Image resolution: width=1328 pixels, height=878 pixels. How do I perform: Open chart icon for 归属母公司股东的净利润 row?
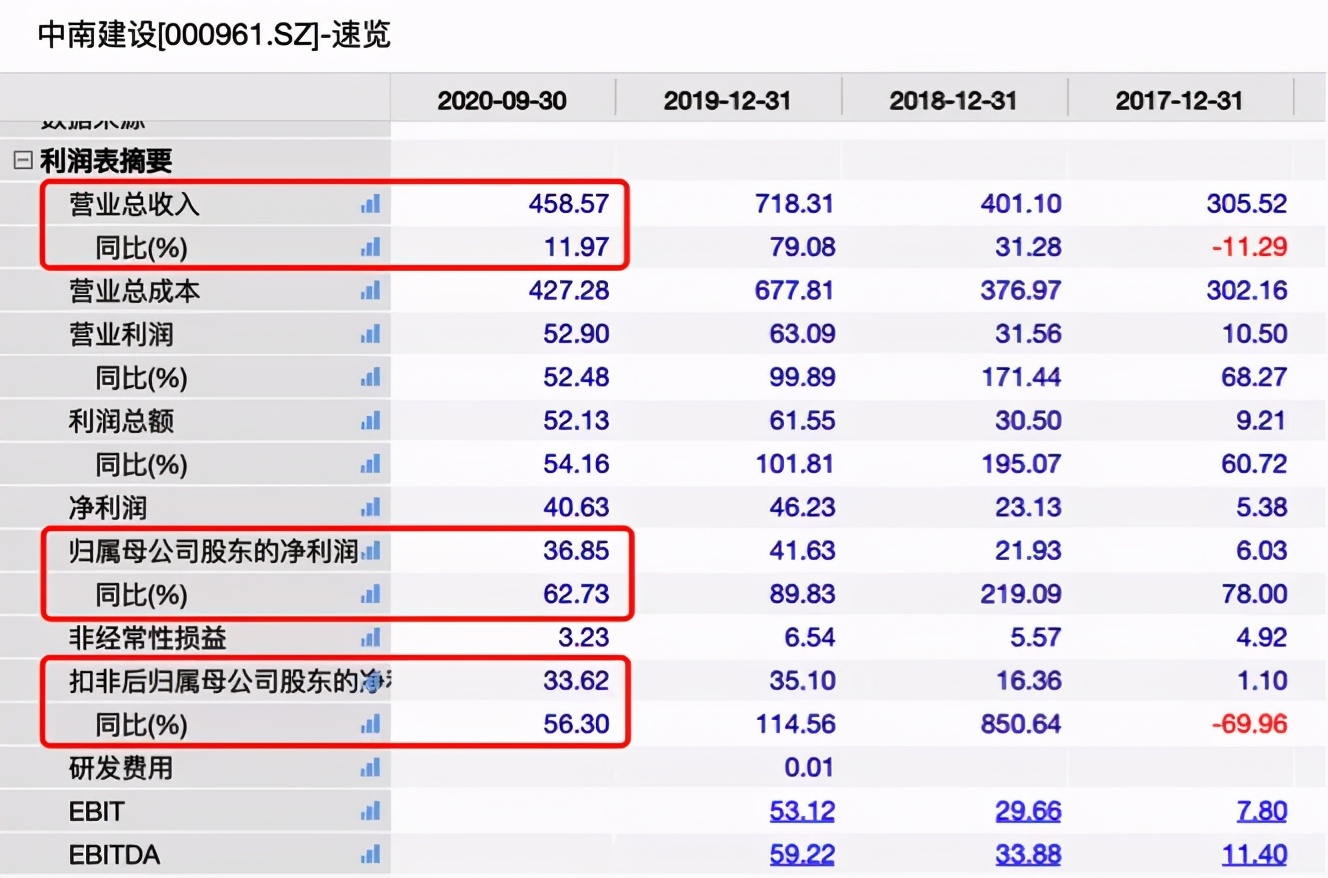click(371, 551)
